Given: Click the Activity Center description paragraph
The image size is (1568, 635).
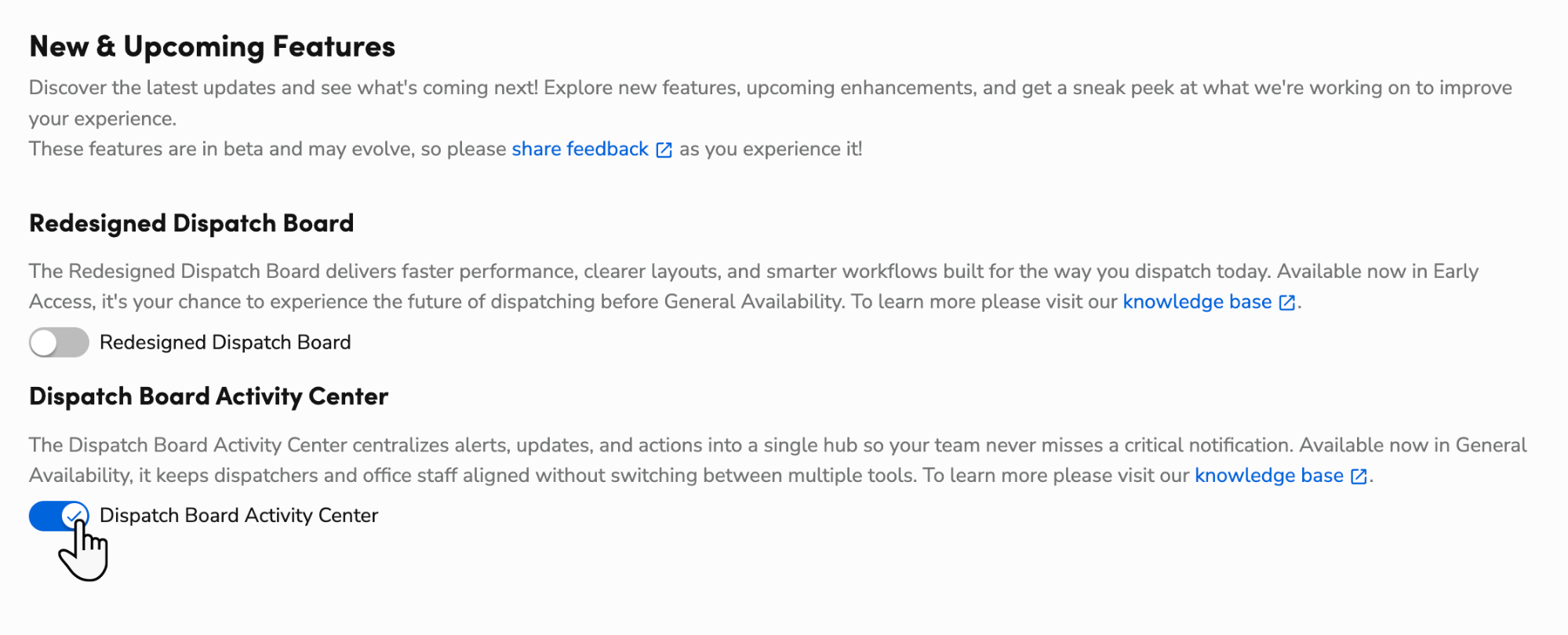Looking at the screenshot, I should point(777,460).
